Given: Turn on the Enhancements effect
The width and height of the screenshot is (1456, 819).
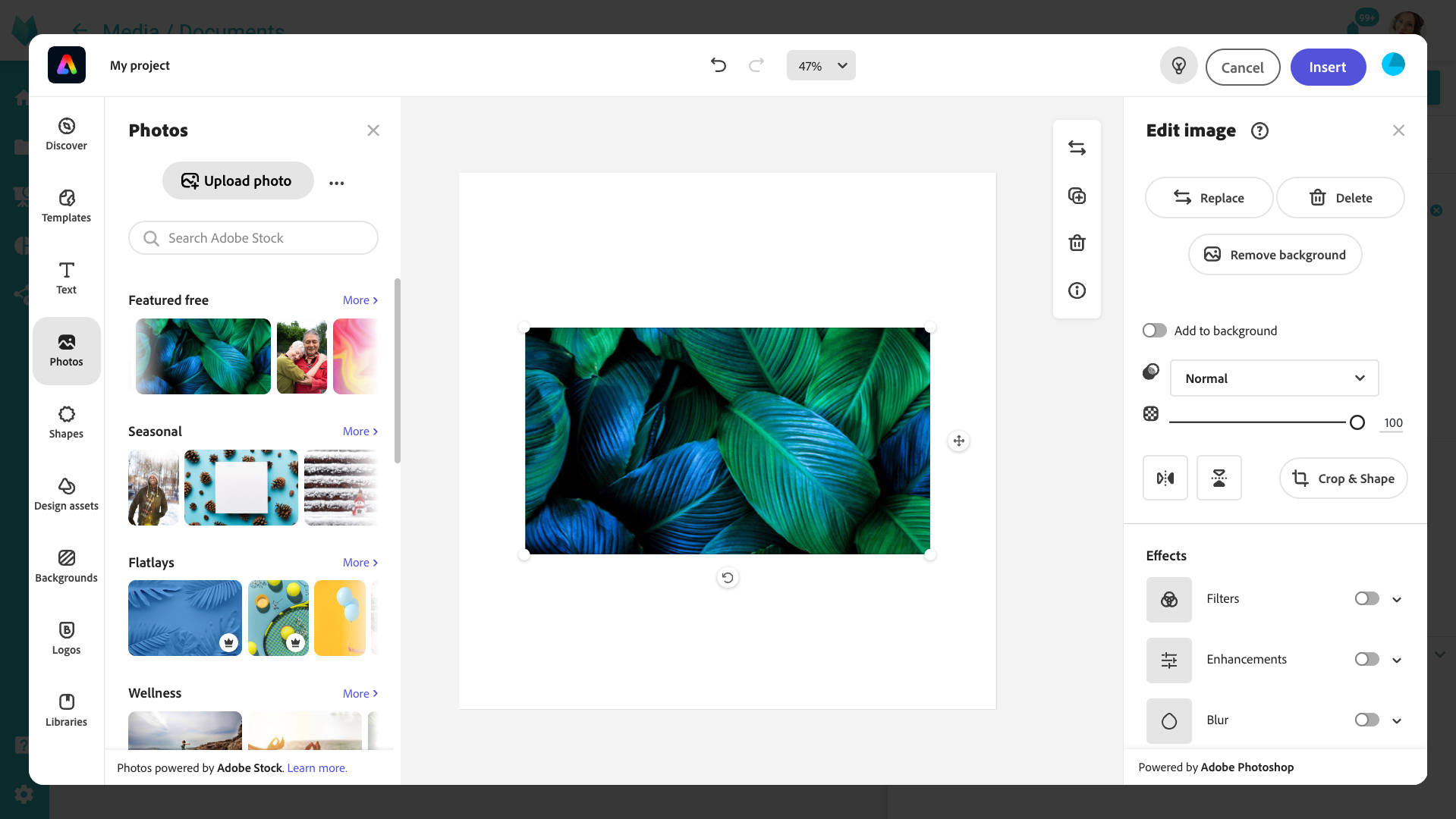Looking at the screenshot, I should coord(1367,660).
